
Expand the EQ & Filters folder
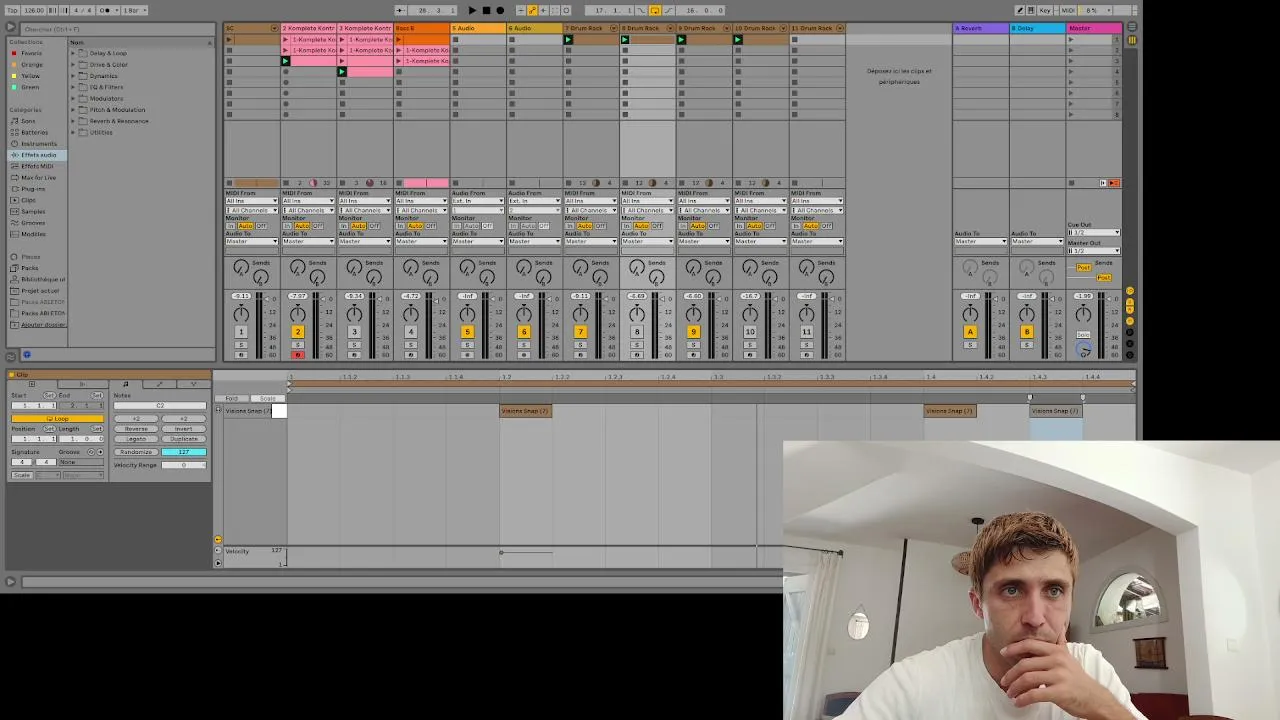coord(73,87)
